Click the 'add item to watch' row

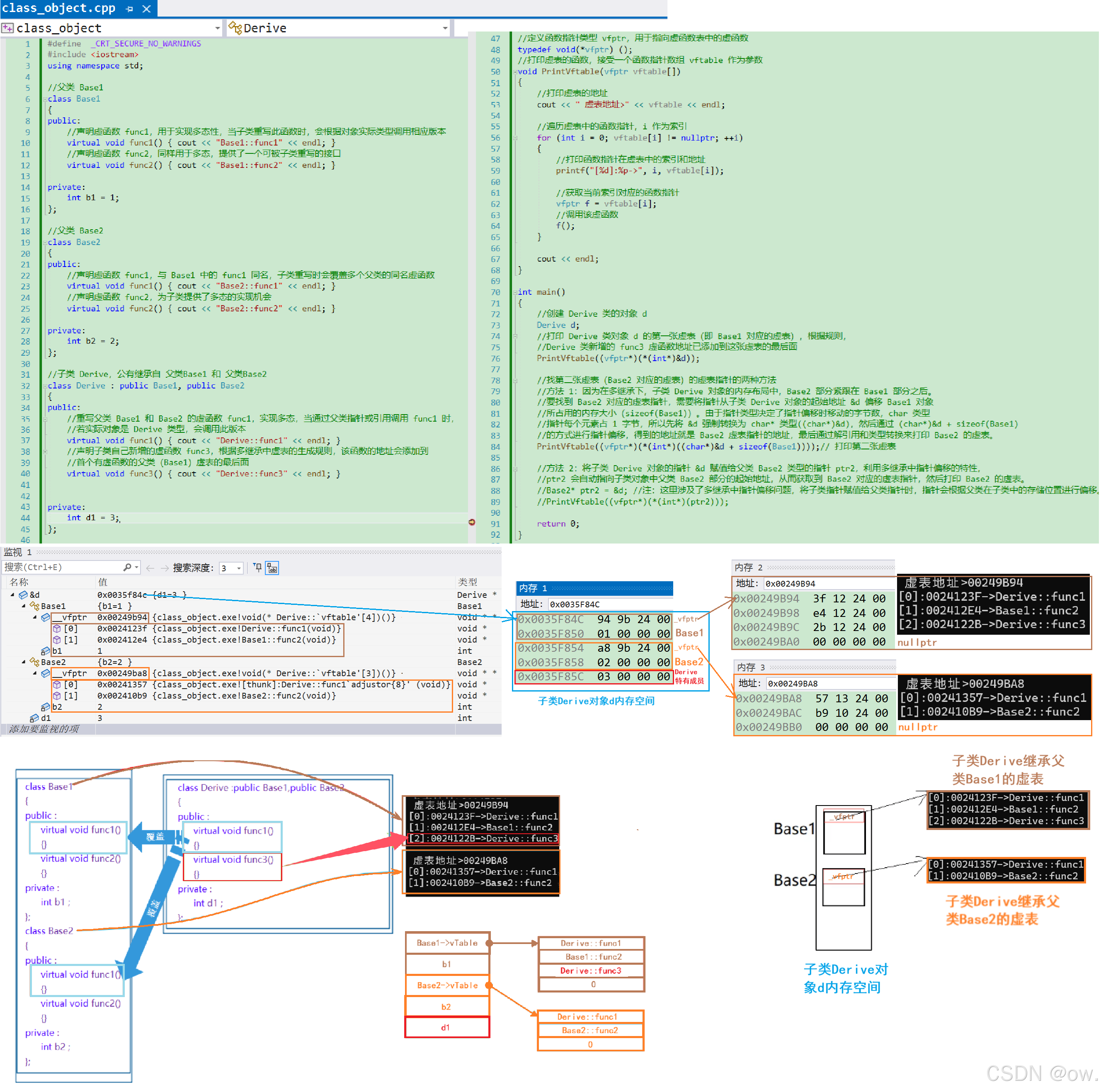[x=44, y=729]
